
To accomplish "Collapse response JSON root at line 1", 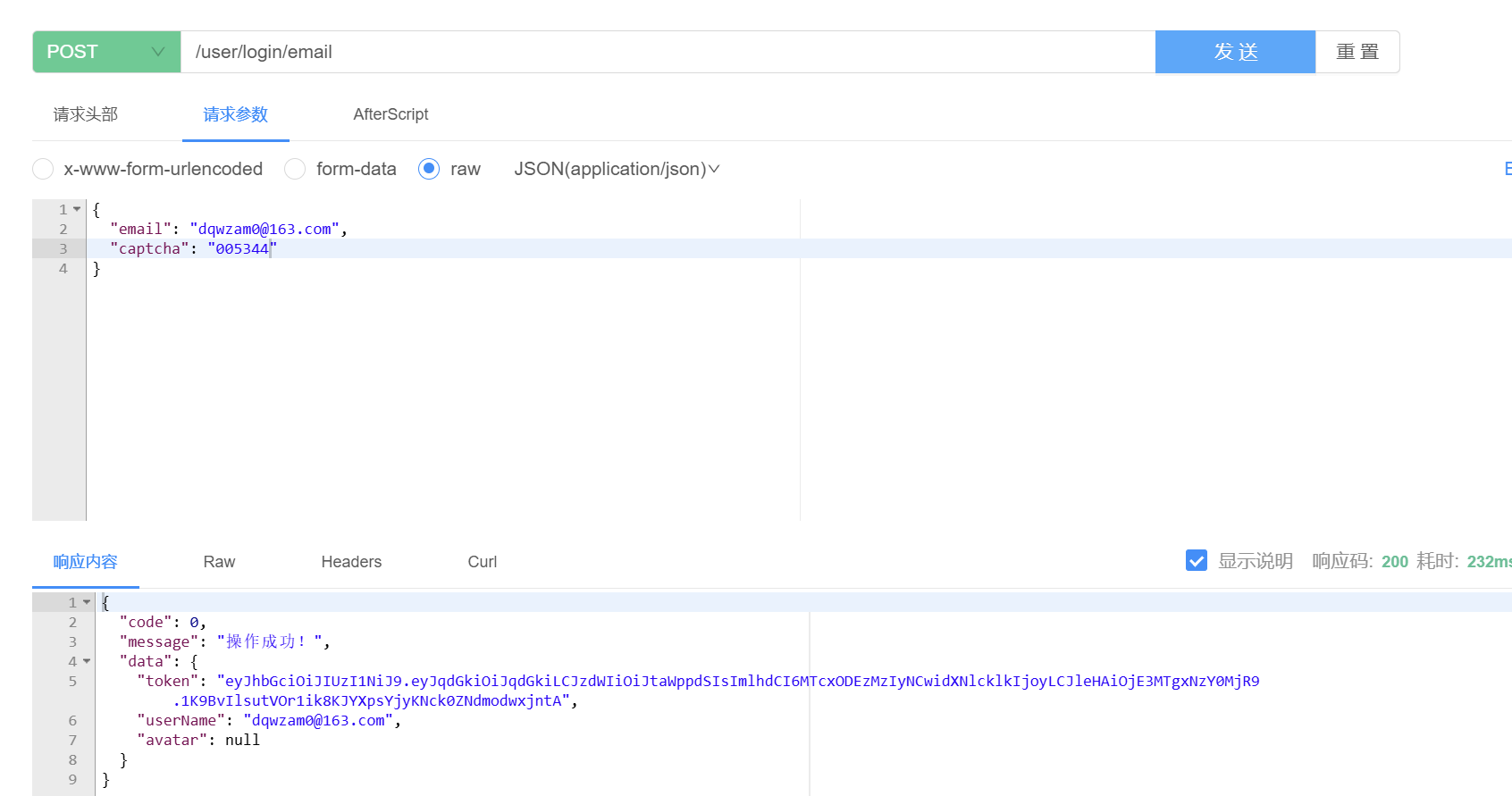I will pos(87,602).
